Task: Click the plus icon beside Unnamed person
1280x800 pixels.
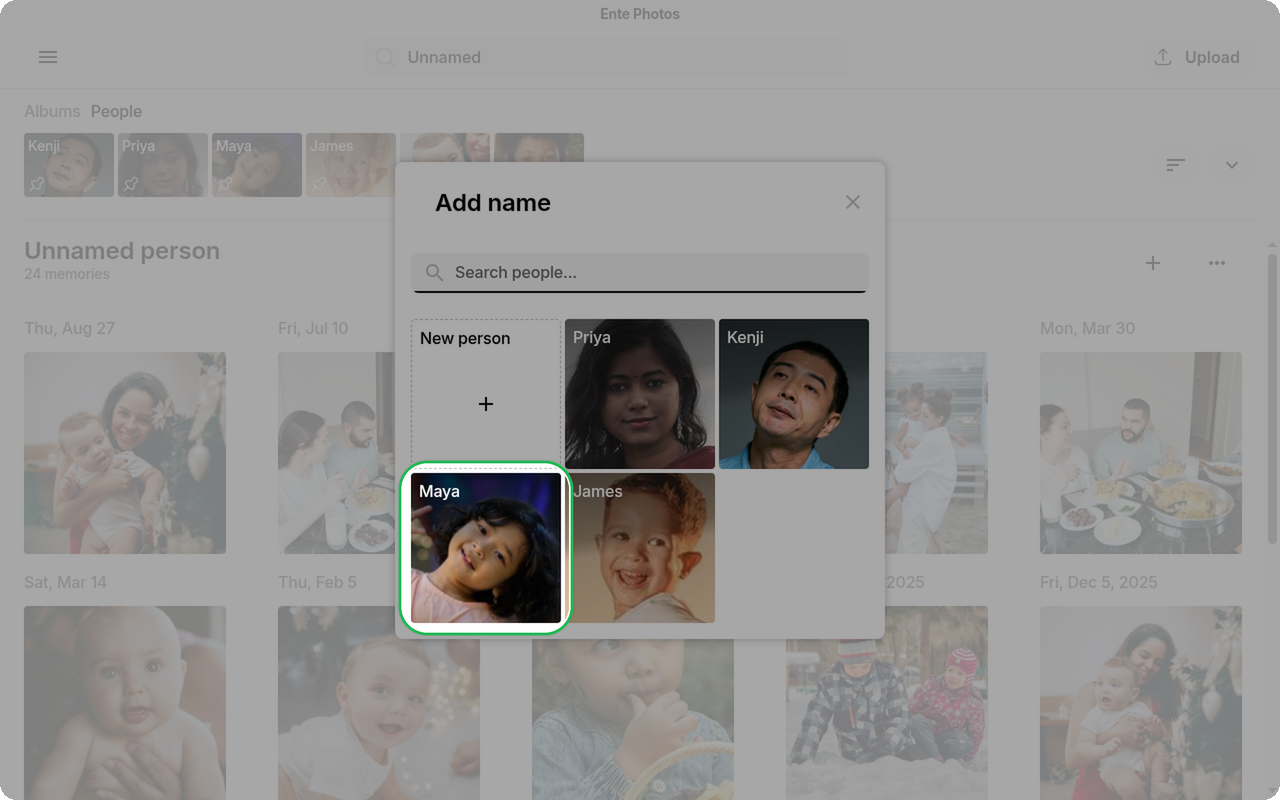Action: pos(1153,263)
